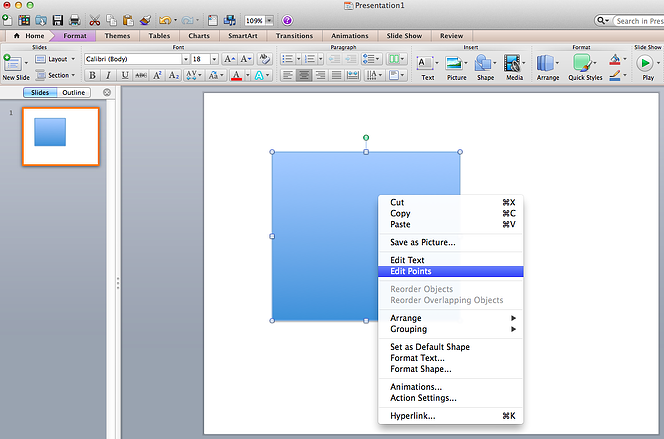This screenshot has height=439, width=664.
Task: Select Format Shape... from context menu
Action: coord(417,369)
